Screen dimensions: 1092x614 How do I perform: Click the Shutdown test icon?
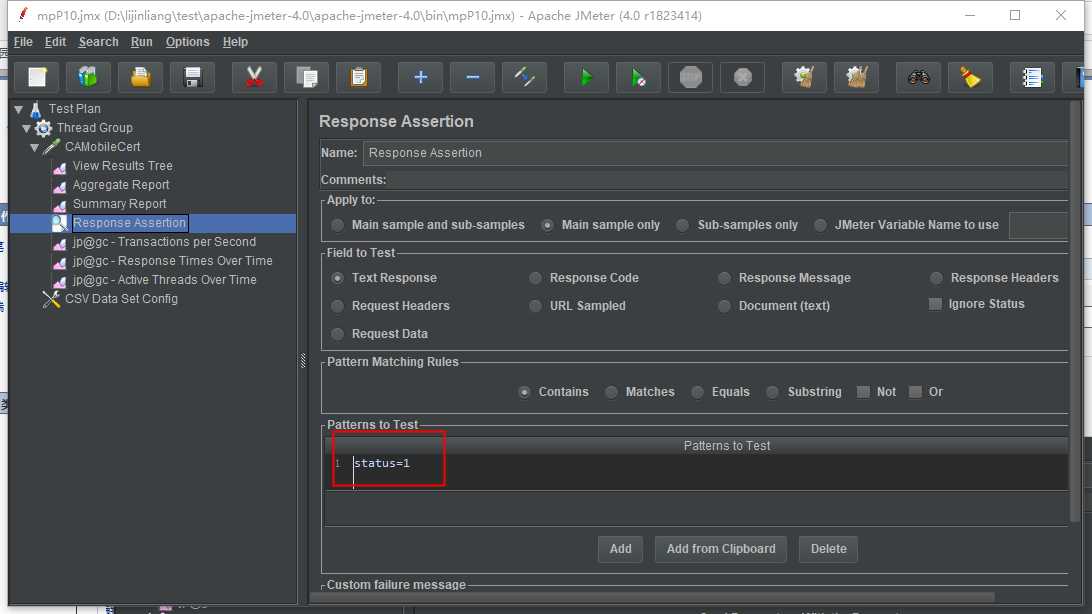pyautogui.click(x=742, y=77)
